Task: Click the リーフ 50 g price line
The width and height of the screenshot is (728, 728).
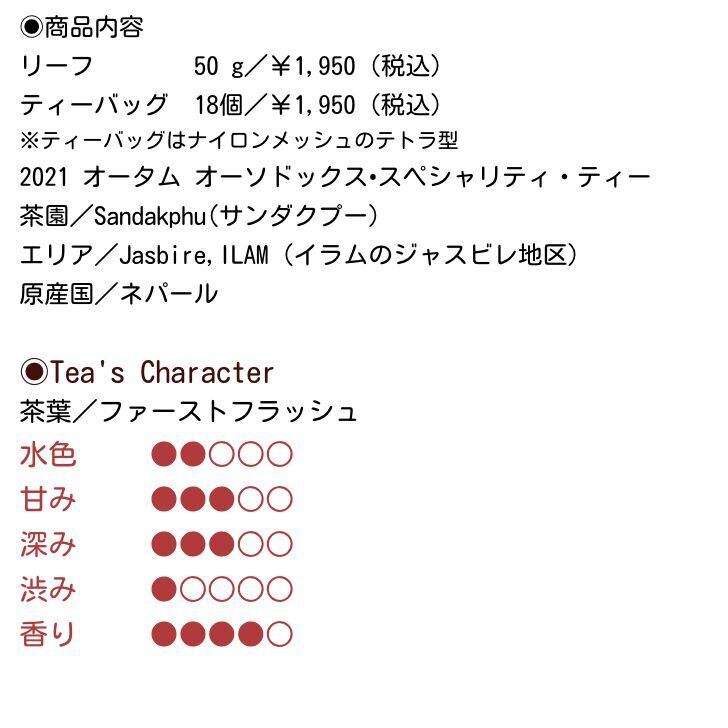Action: [231, 66]
